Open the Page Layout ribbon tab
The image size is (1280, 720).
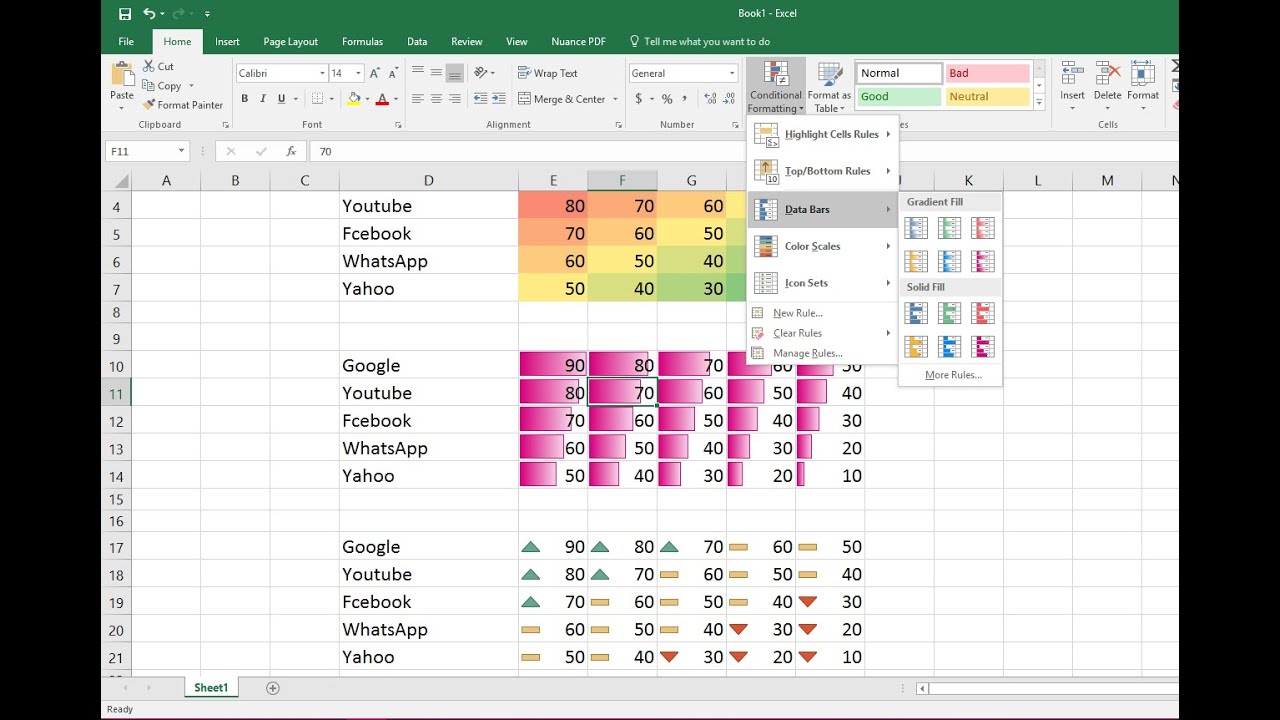[x=290, y=42]
